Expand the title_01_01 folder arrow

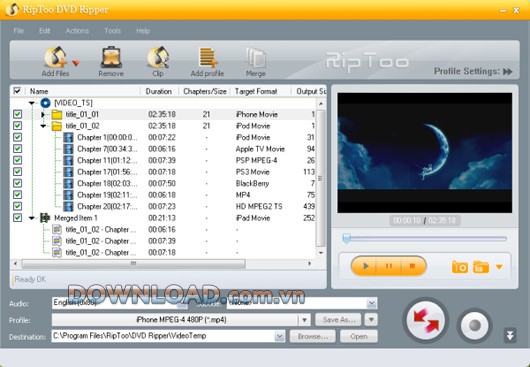(x=43, y=115)
